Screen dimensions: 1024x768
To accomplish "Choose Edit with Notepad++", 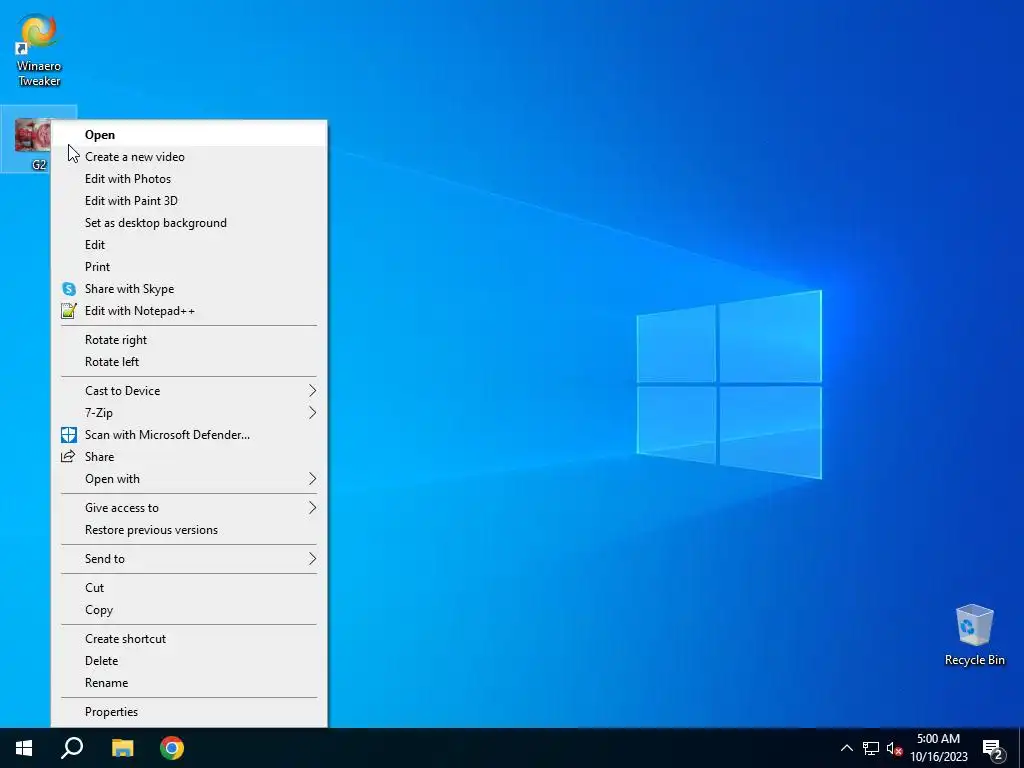I will [x=189, y=311].
